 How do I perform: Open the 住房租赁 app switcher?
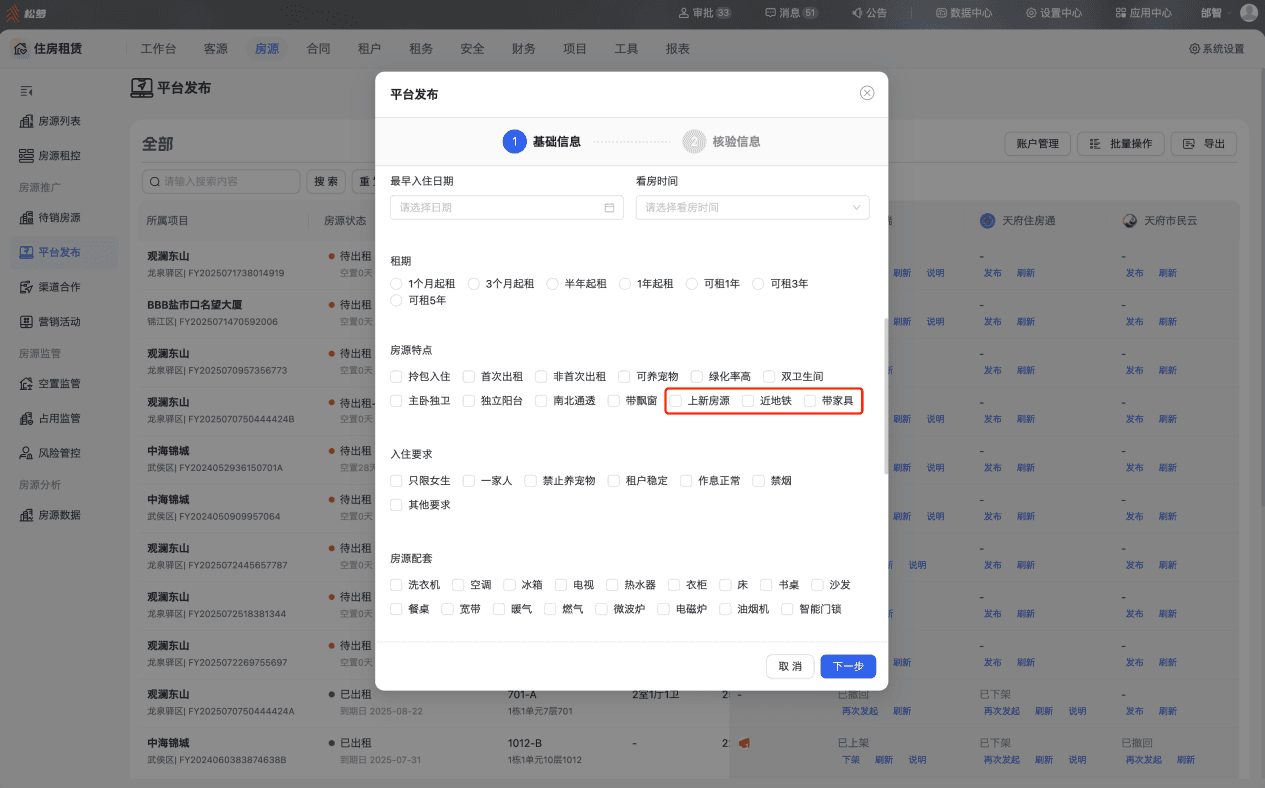pyautogui.click(x=47, y=49)
